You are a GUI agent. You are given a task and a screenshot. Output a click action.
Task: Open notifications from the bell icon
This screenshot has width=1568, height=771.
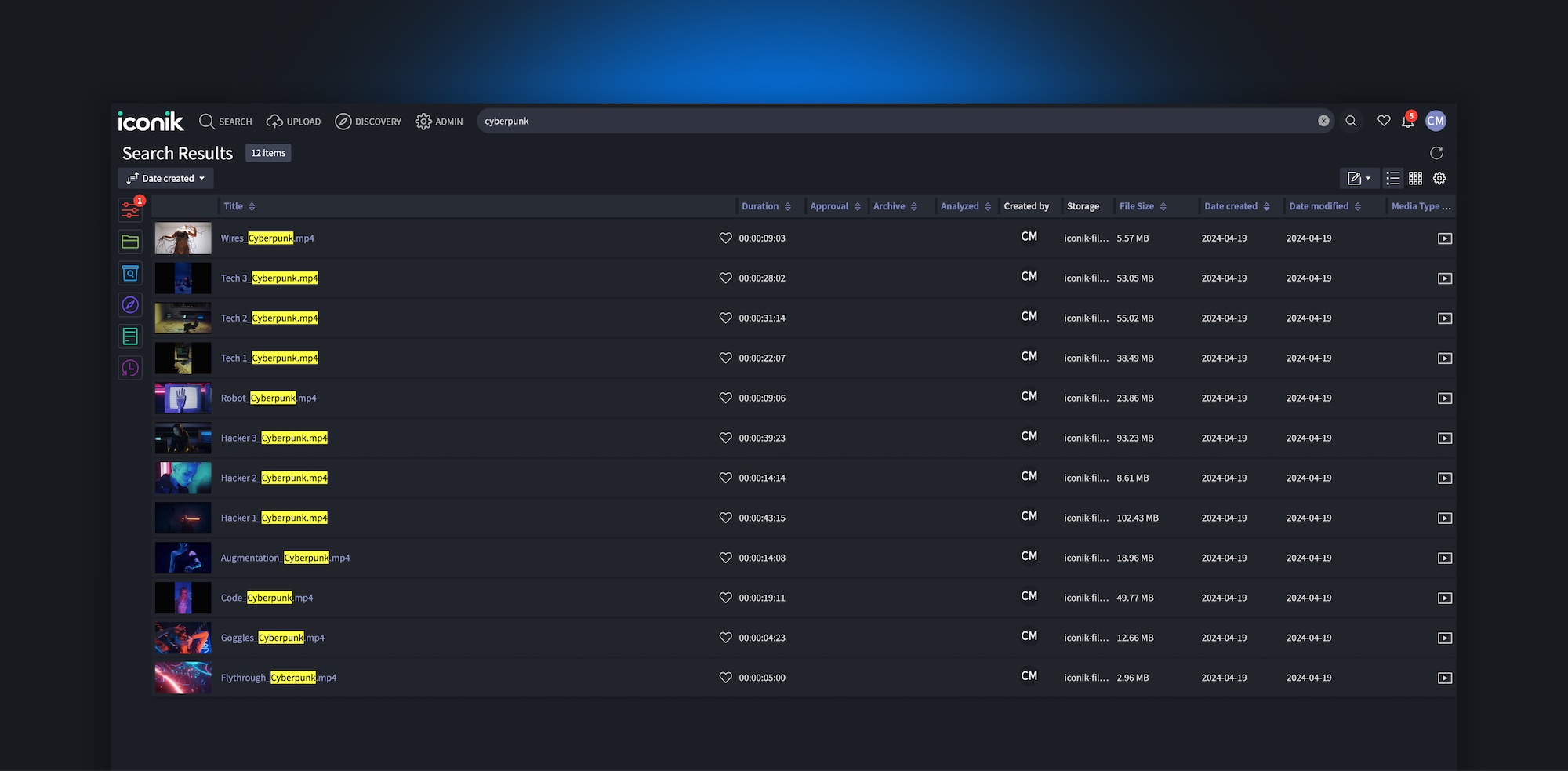point(1408,121)
